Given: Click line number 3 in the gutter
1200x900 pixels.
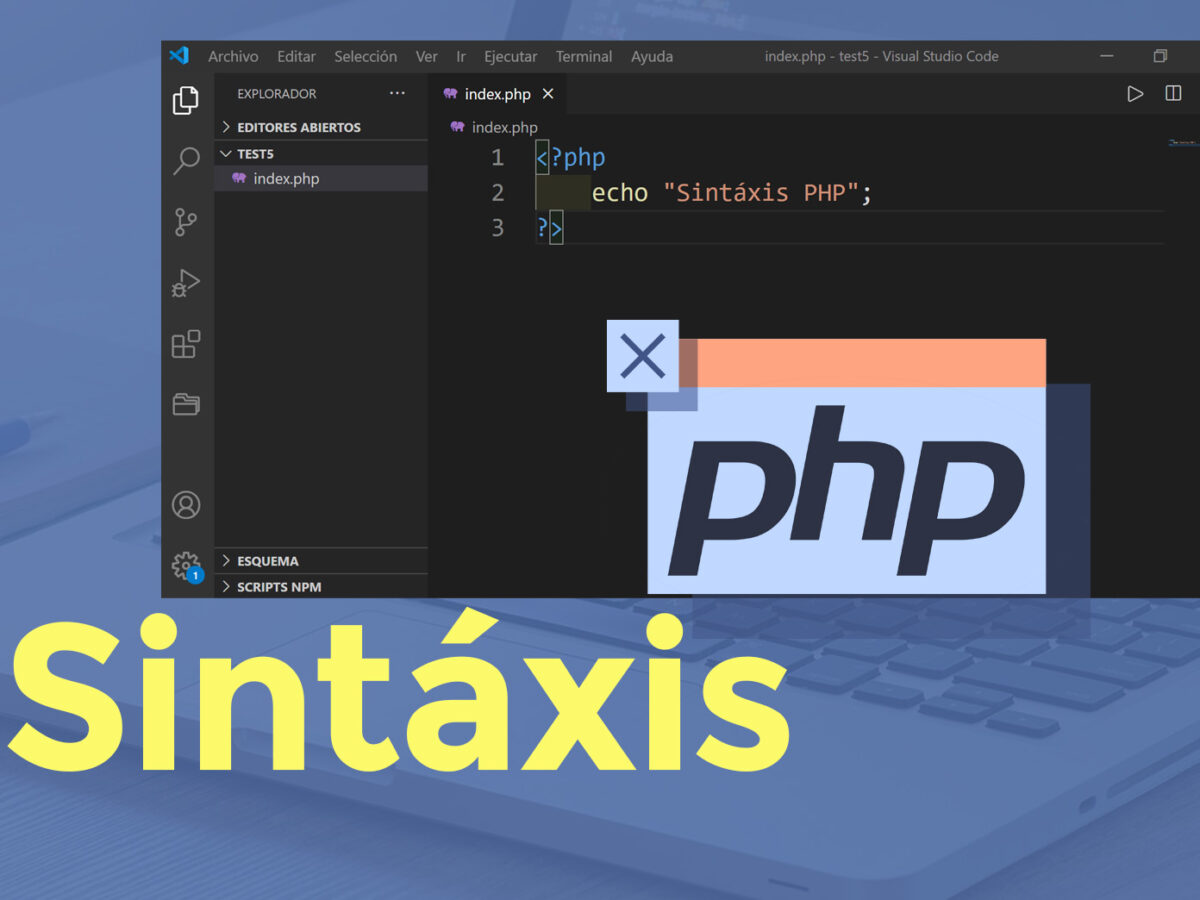Looking at the screenshot, I should click(x=497, y=228).
